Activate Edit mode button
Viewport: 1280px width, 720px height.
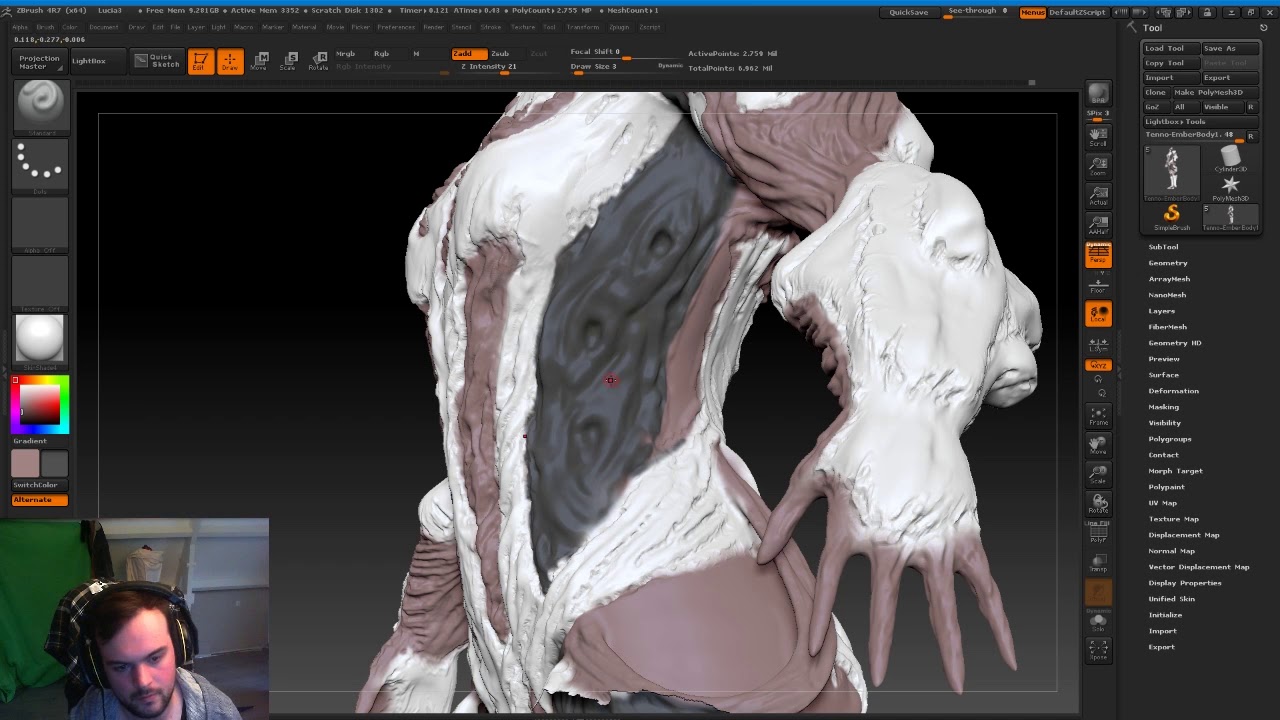pos(200,61)
